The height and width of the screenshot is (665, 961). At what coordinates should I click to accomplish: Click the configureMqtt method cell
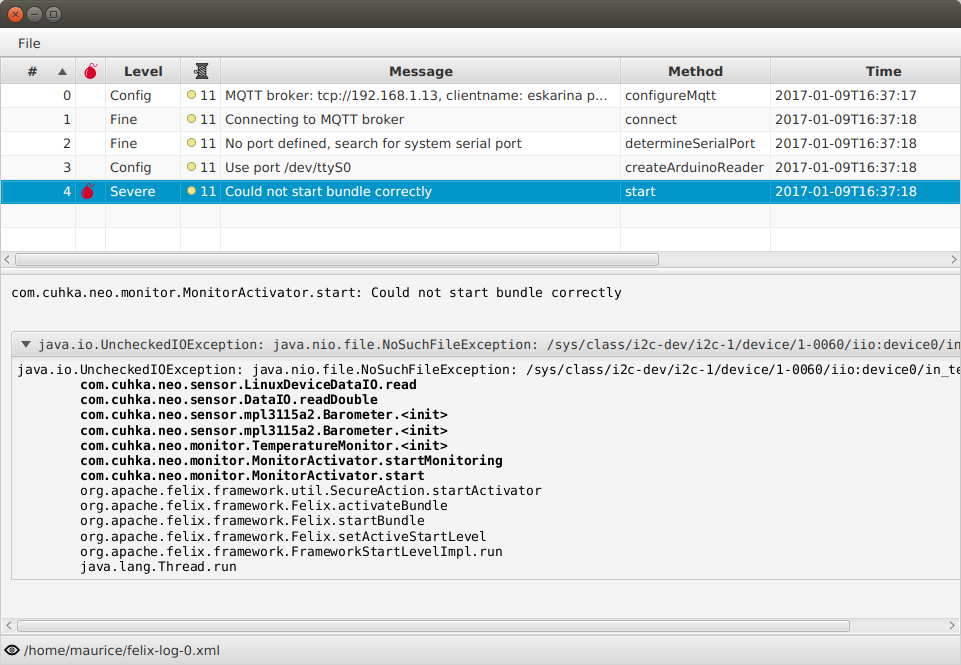(x=695, y=96)
